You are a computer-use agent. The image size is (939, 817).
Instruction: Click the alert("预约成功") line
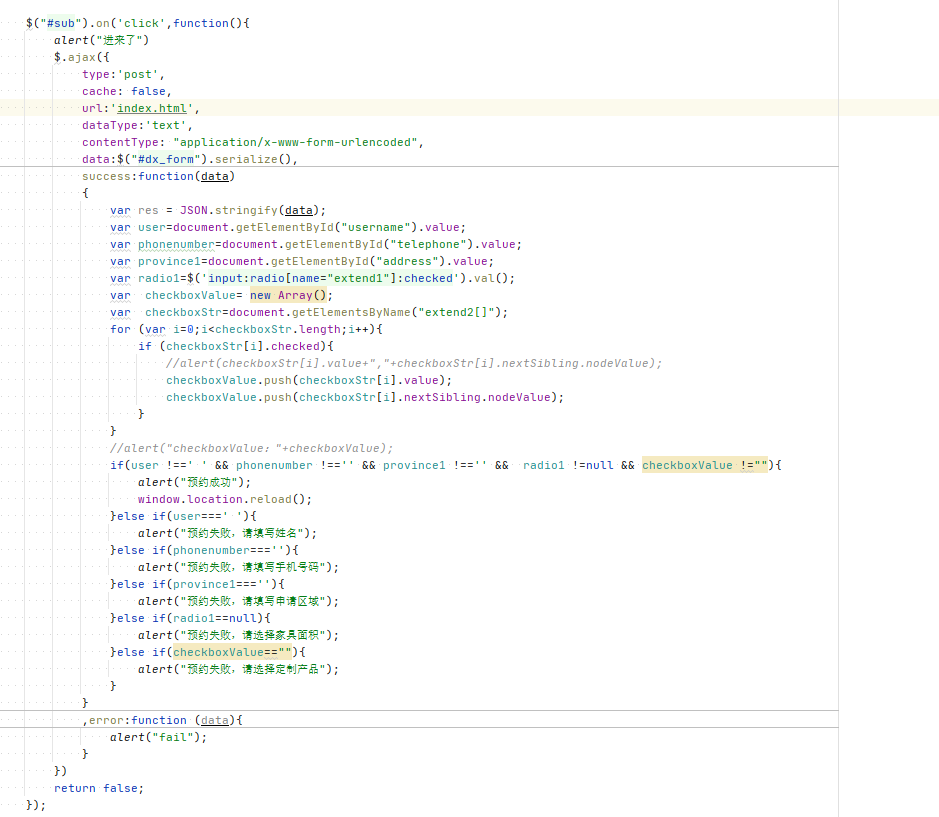tap(195, 483)
